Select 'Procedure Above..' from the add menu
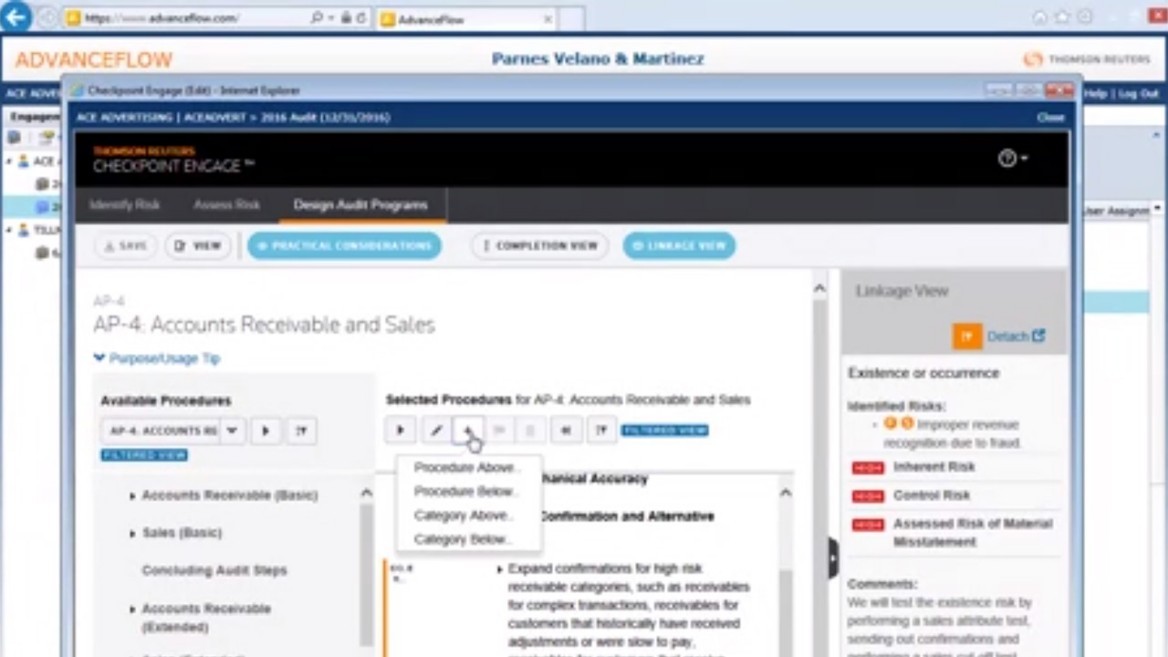 point(466,468)
